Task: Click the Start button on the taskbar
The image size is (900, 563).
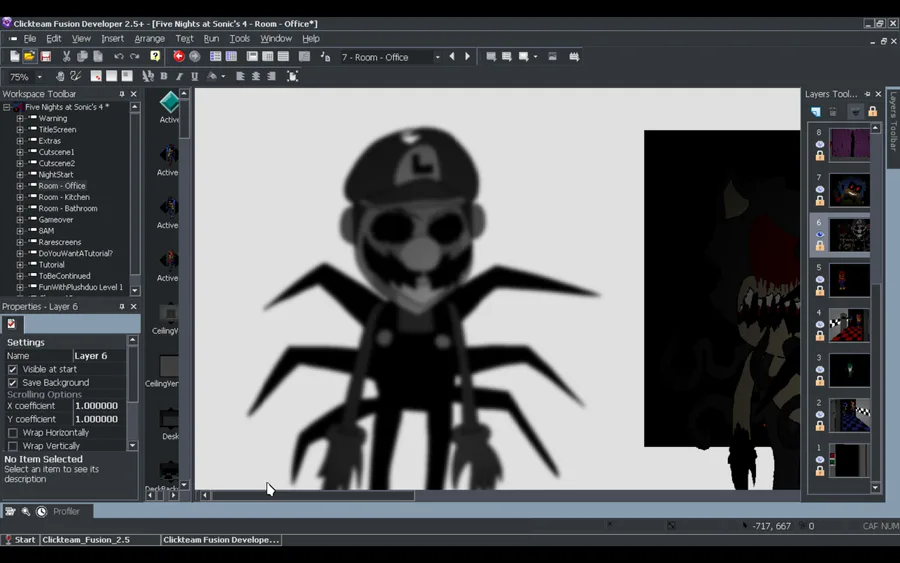Action: click(x=20, y=540)
